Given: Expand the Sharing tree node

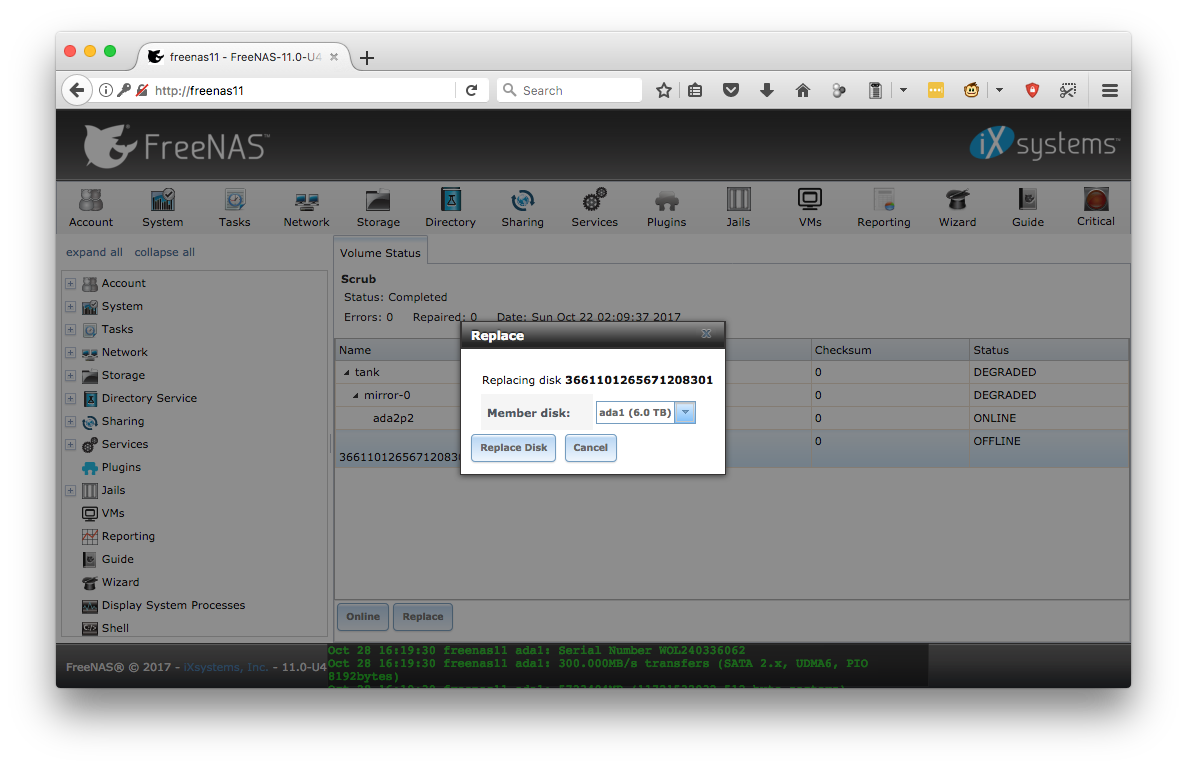Looking at the screenshot, I should click(x=70, y=421).
